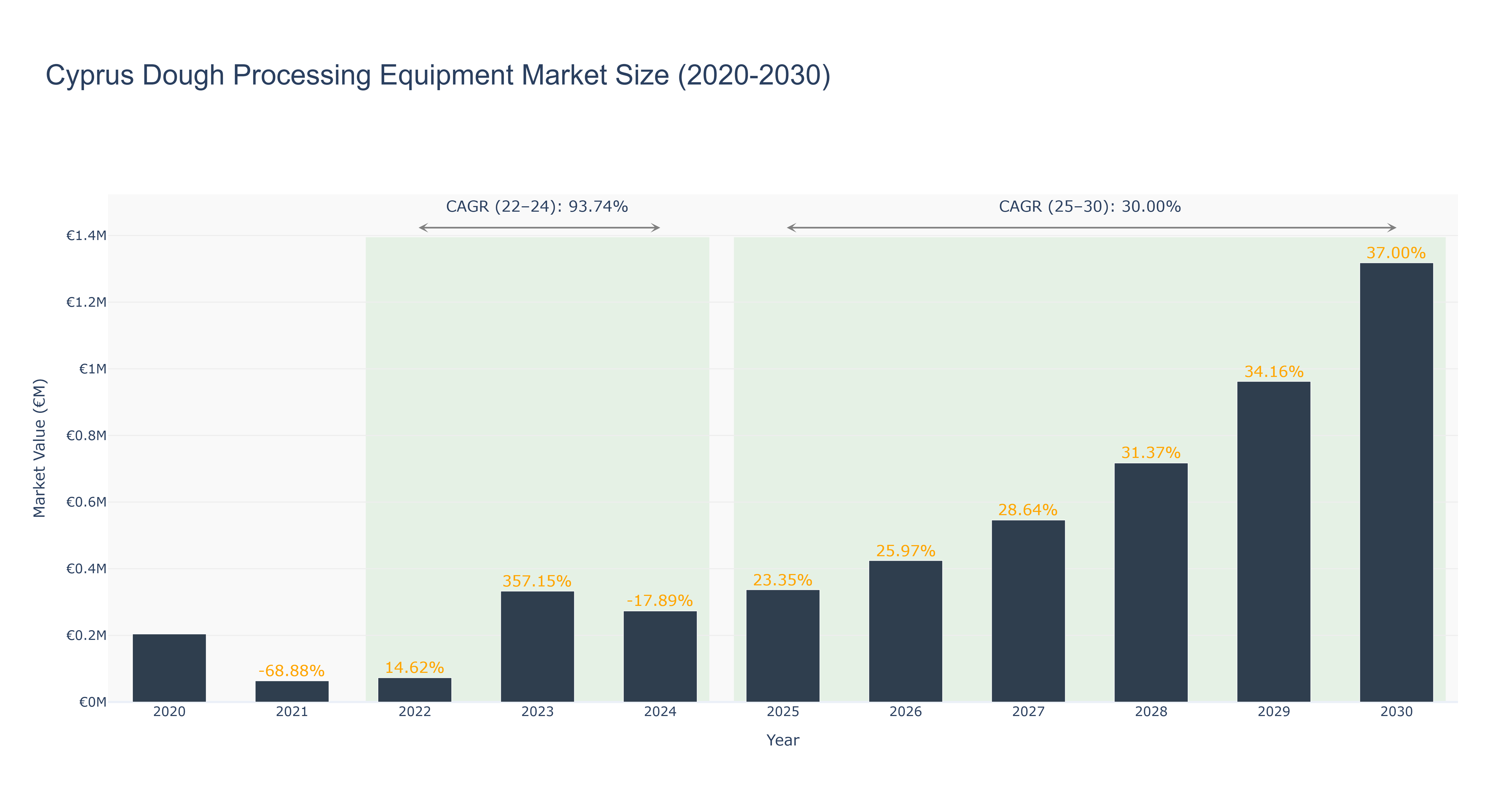1512x810 pixels.
Task: Click the 14.62% growth label
Action: [x=414, y=667]
